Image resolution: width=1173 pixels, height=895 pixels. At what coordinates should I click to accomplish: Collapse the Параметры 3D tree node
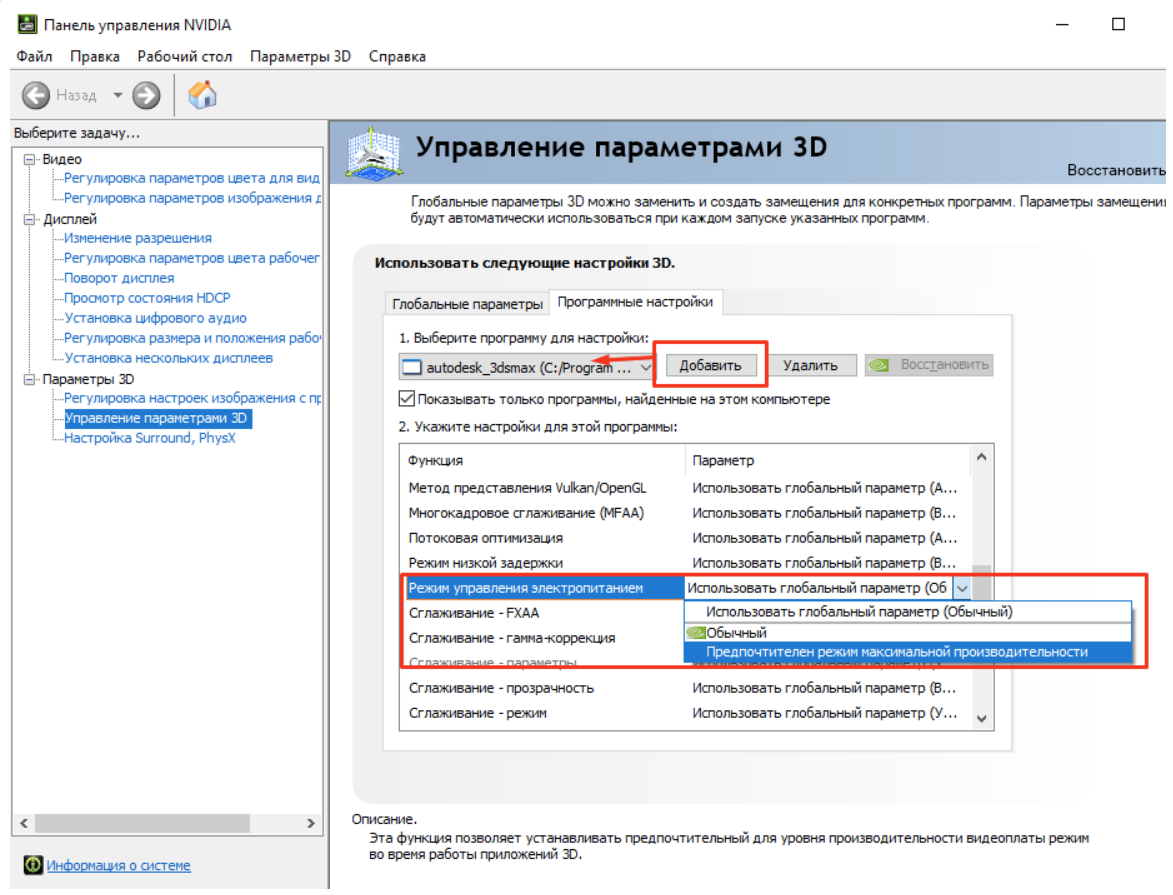point(29,379)
